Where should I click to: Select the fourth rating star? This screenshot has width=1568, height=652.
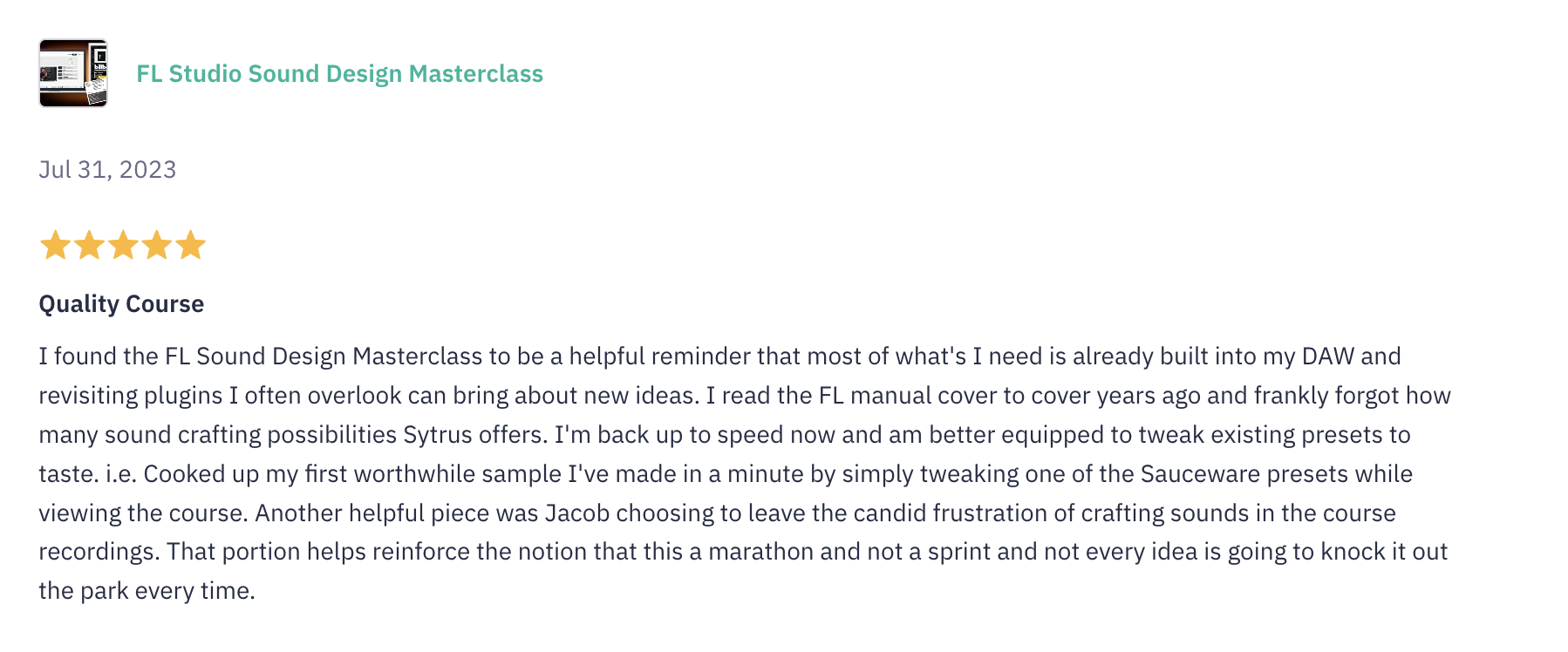(x=156, y=245)
